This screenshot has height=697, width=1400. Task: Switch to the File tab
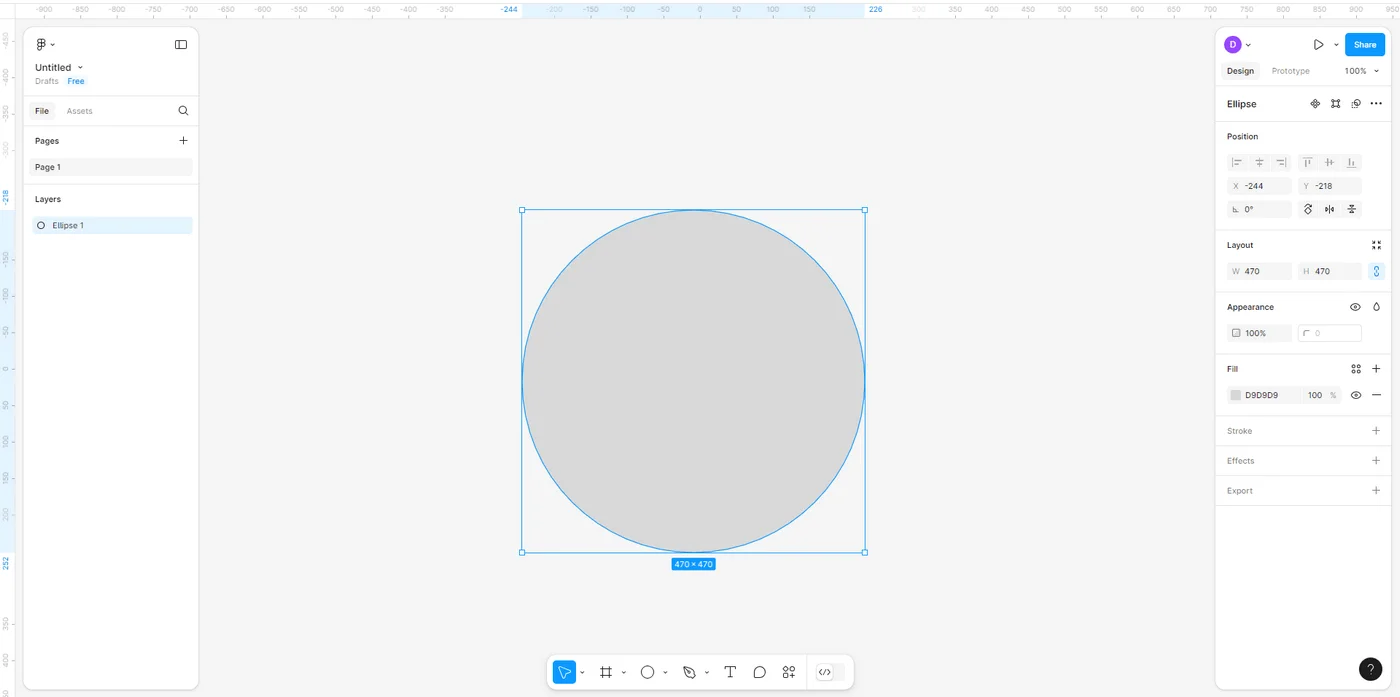(42, 111)
